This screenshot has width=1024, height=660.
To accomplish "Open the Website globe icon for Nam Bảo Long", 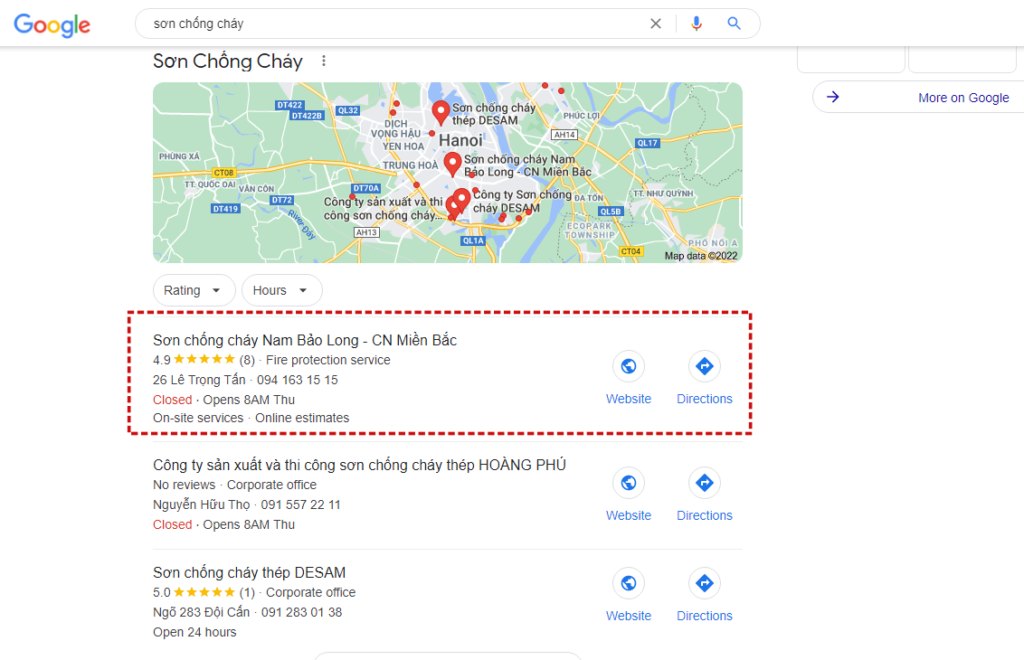I will (x=628, y=366).
